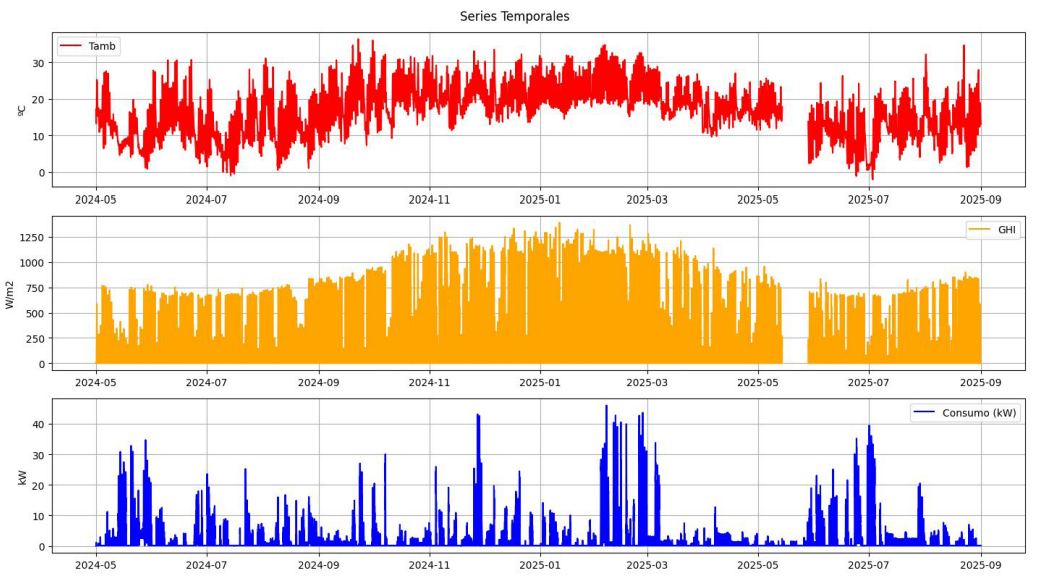Click the red Tamb legend line swatch

[71, 46]
